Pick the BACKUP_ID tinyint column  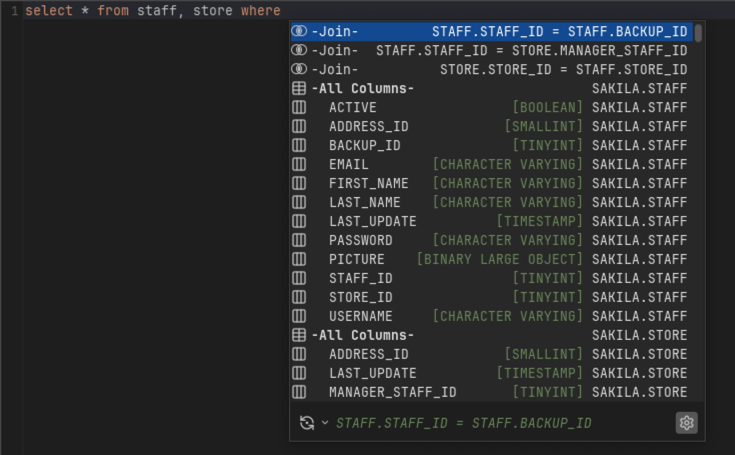point(364,145)
